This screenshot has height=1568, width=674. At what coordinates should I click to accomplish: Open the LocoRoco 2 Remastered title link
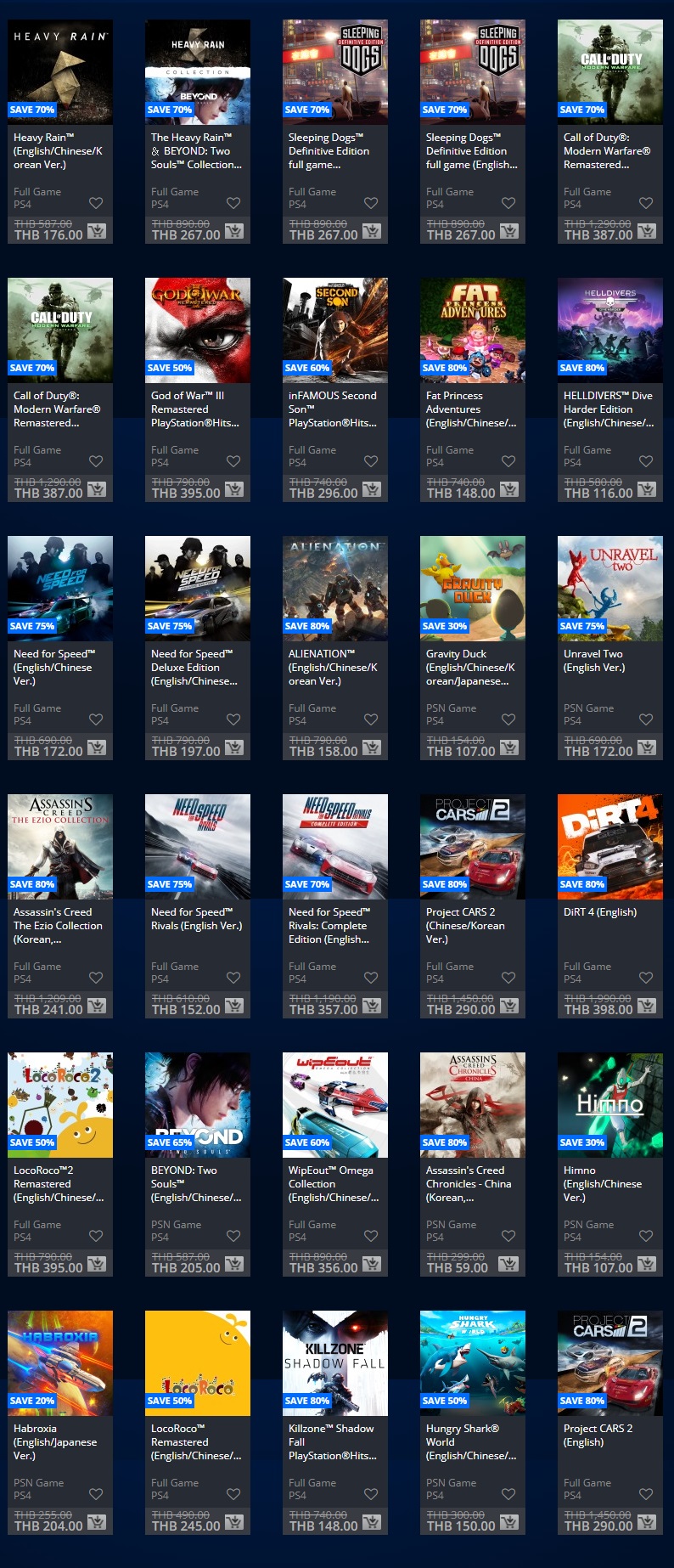point(59,1184)
